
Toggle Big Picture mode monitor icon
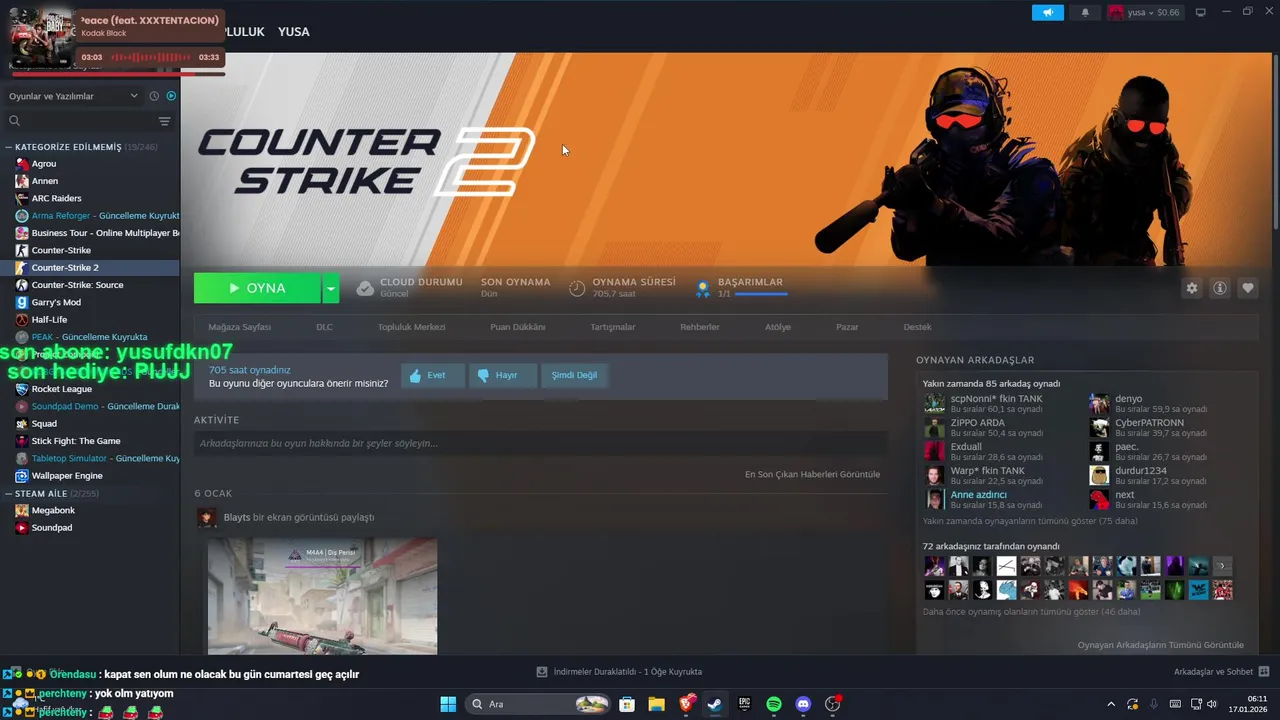point(1201,13)
